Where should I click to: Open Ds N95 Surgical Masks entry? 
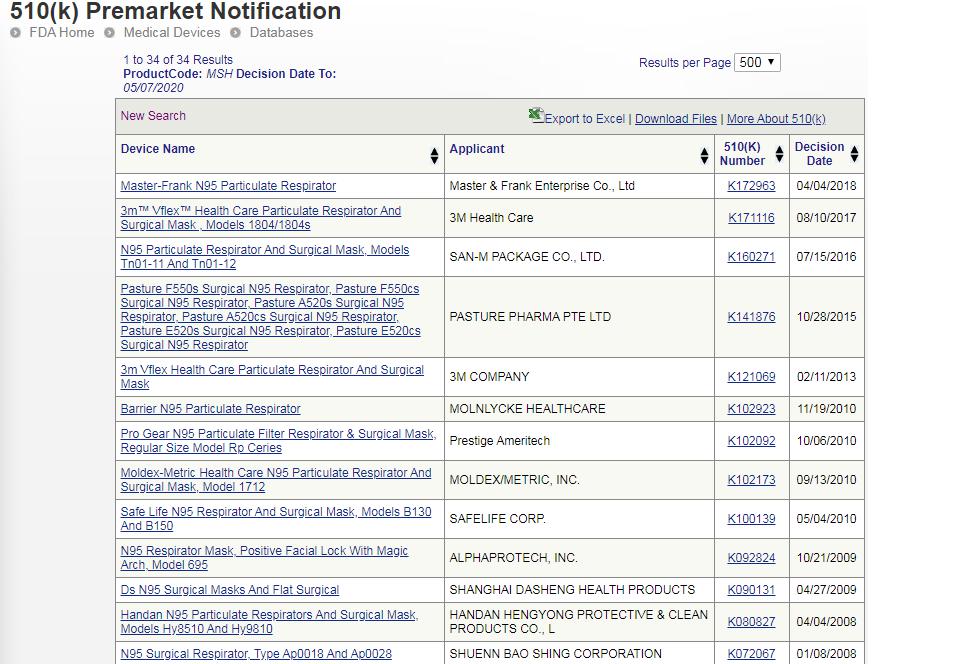(x=229, y=590)
